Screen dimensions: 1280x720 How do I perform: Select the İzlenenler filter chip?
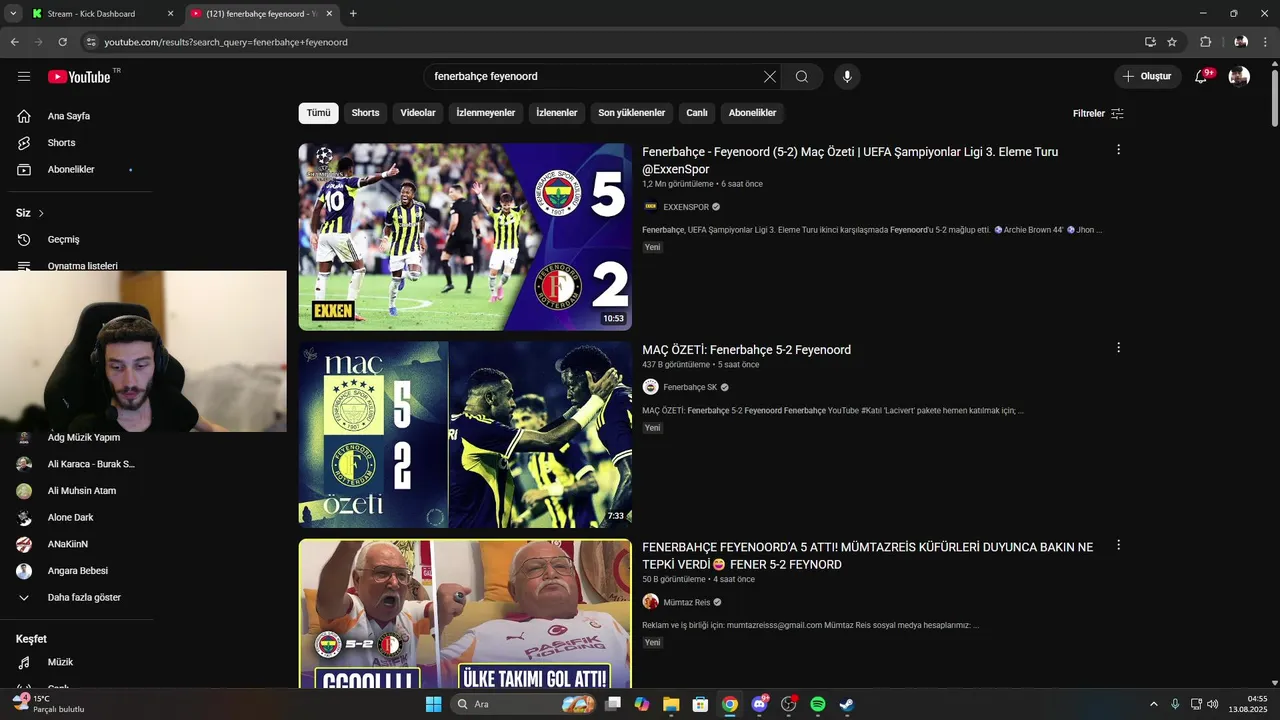557,113
